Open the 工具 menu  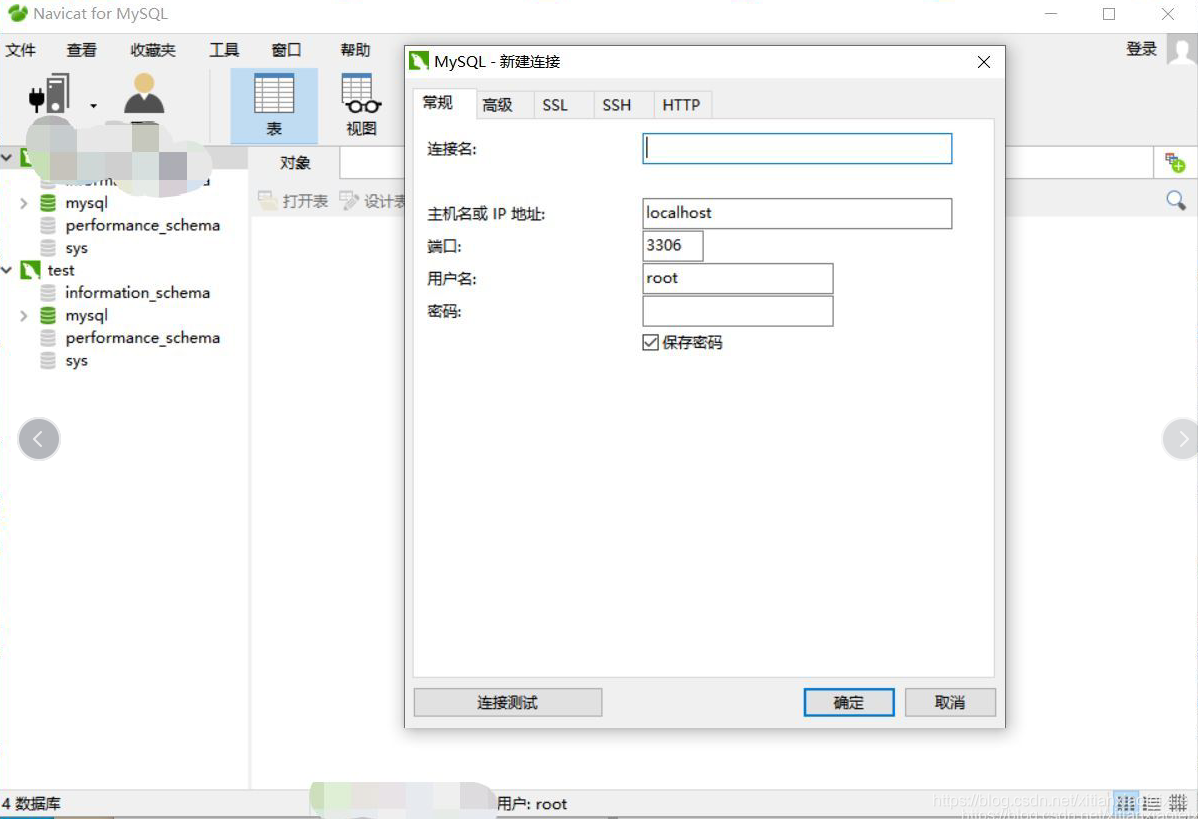[x=224, y=50]
